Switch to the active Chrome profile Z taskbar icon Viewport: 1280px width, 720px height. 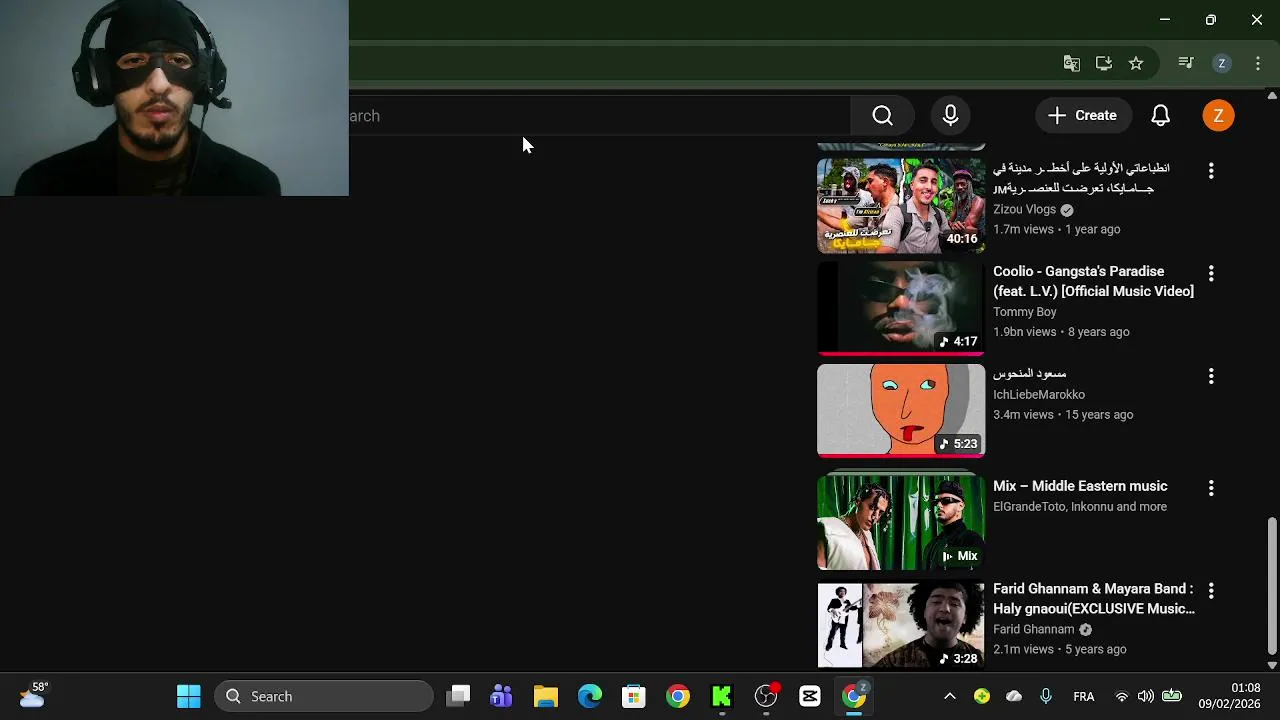click(x=854, y=696)
